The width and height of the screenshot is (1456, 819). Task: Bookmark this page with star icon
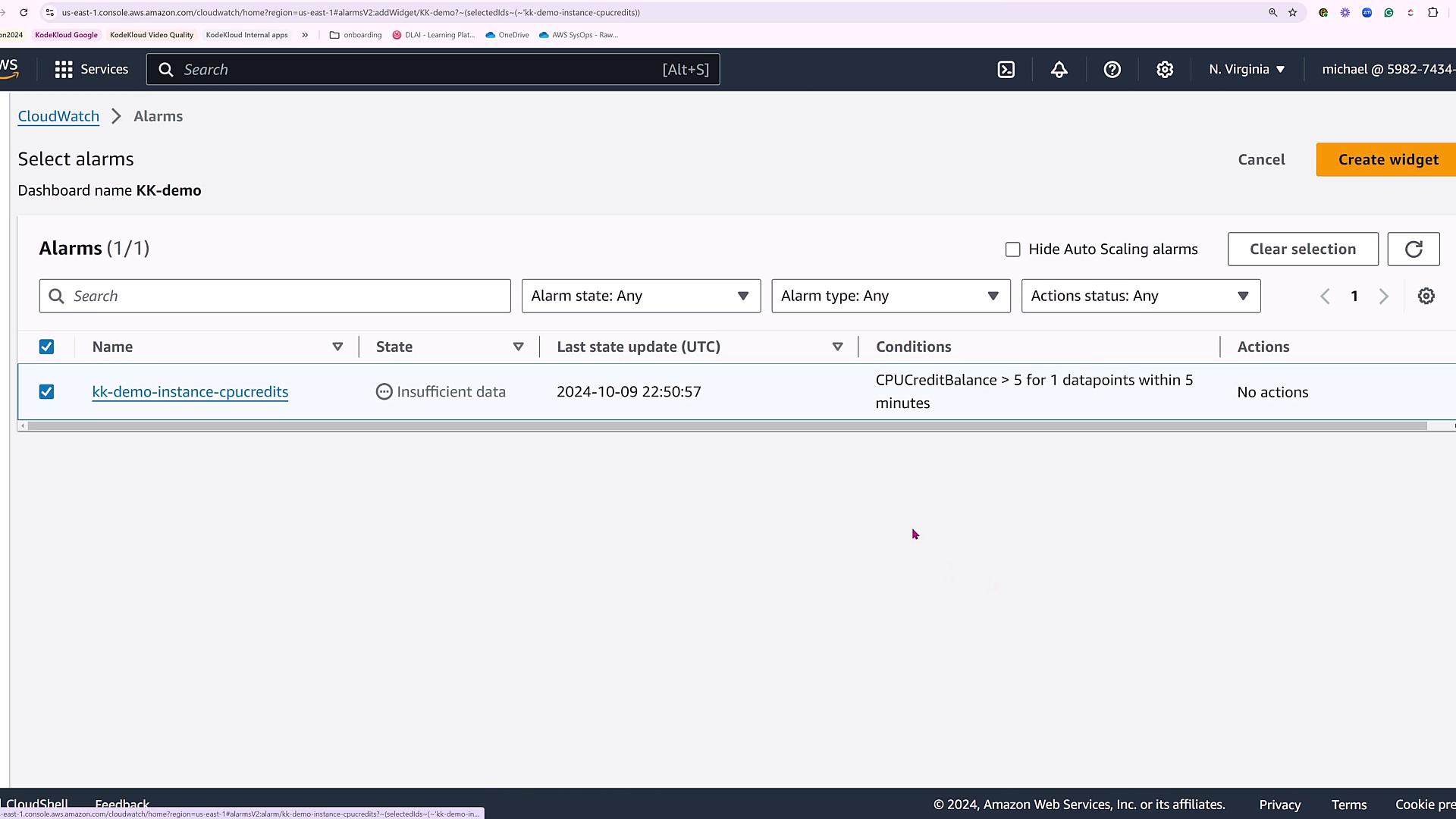tap(1293, 12)
